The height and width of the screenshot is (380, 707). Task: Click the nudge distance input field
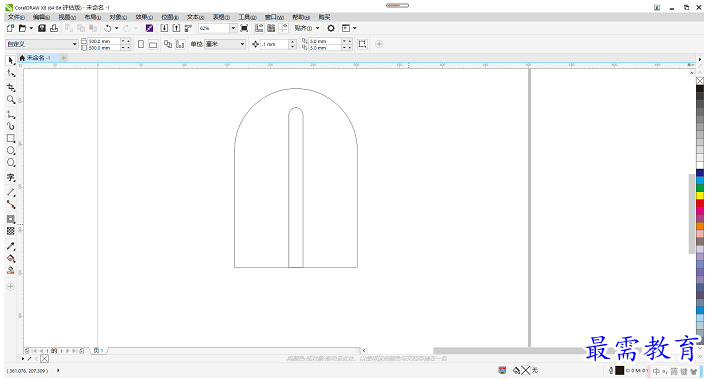[274, 44]
